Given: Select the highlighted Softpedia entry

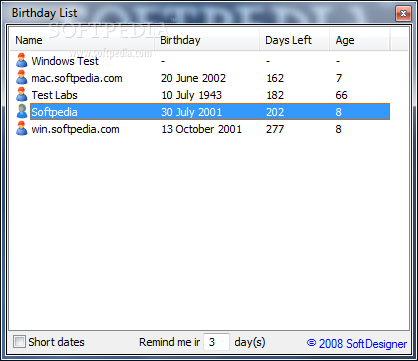Looking at the screenshot, I should [x=210, y=112].
